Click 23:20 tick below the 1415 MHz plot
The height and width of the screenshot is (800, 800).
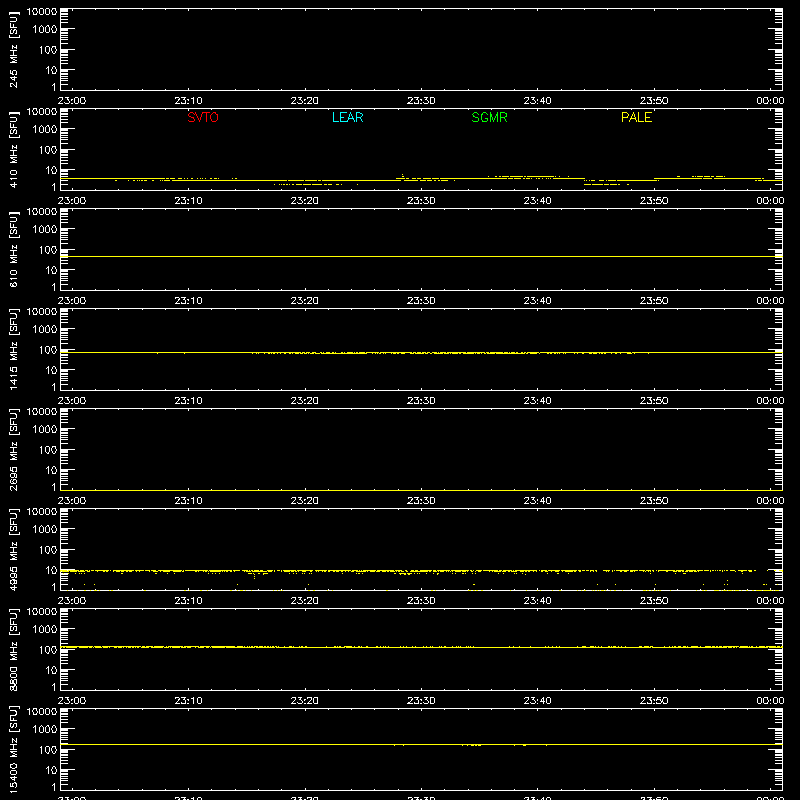click(x=305, y=401)
